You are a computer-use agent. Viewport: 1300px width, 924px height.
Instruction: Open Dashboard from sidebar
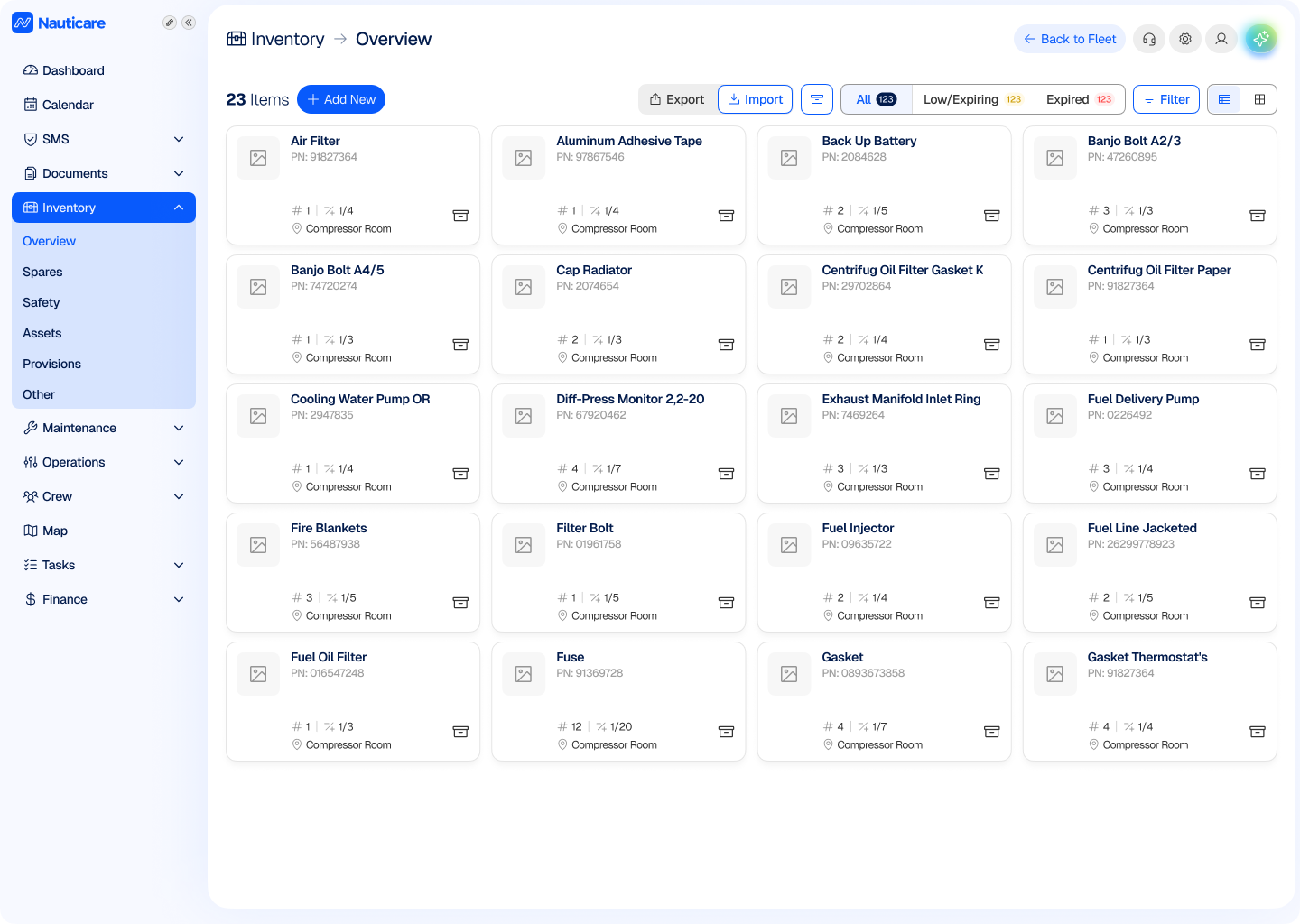[104, 70]
